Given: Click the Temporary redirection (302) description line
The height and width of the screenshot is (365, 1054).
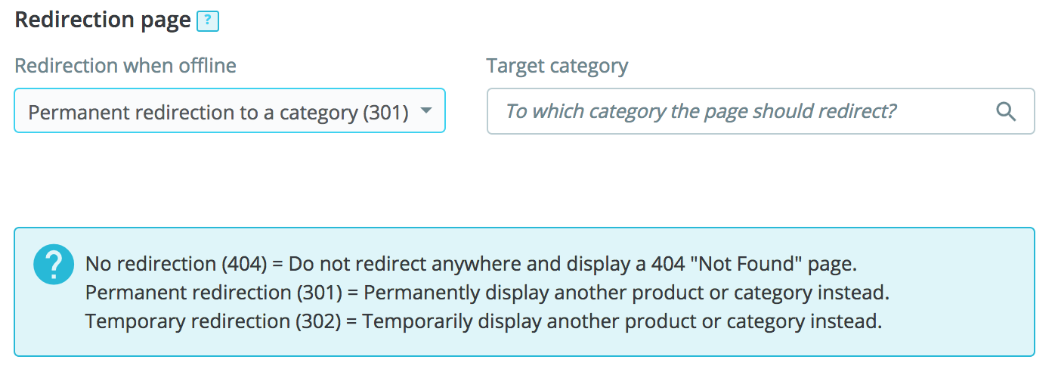Looking at the screenshot, I should (x=483, y=321).
